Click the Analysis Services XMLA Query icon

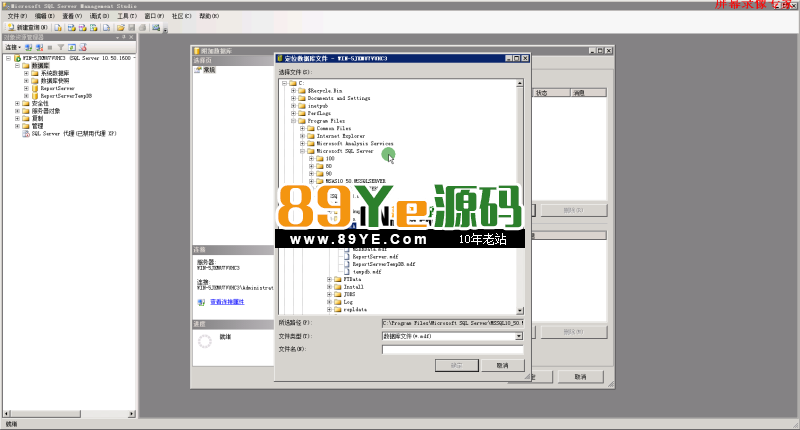click(94, 28)
